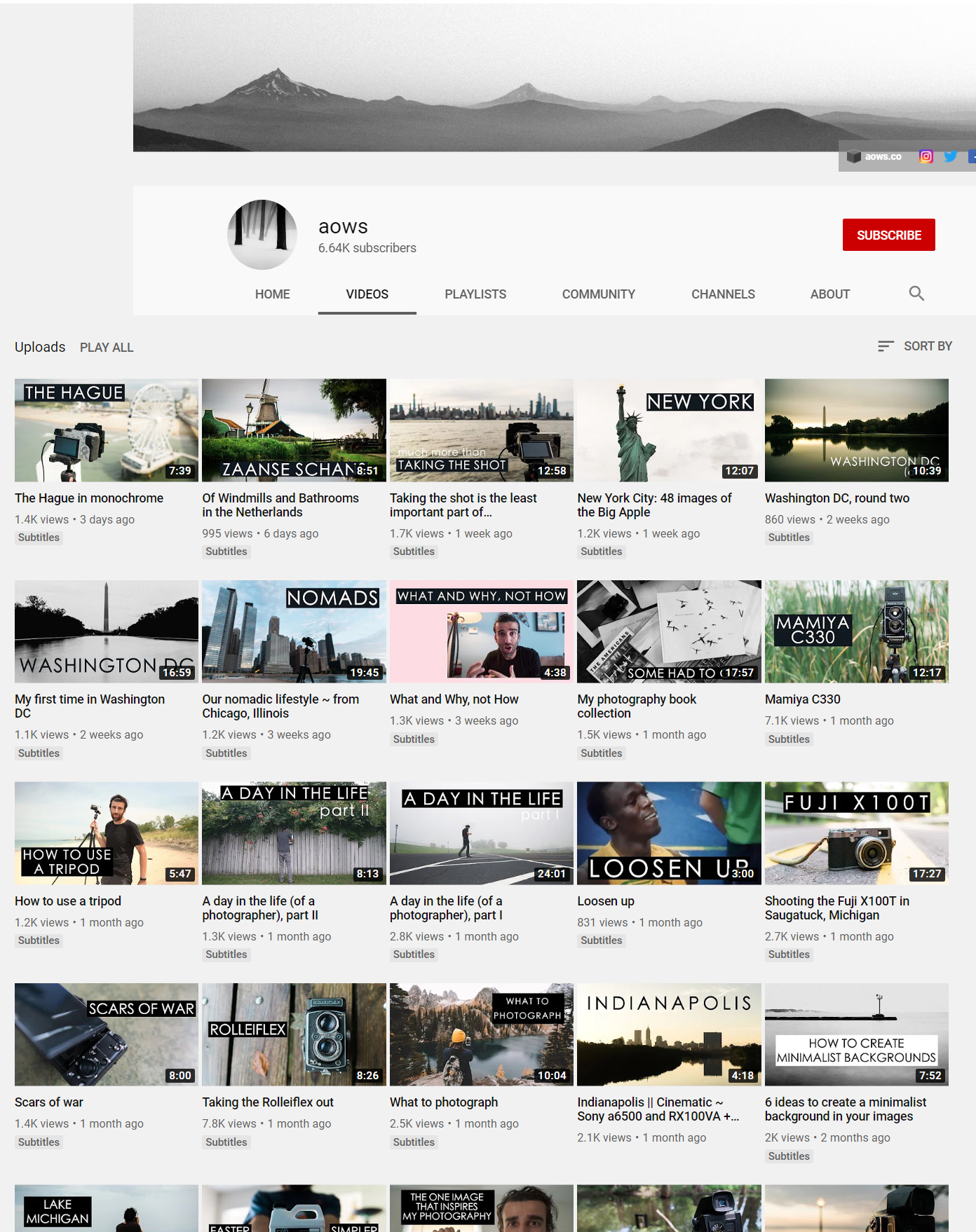Open the New York Statue of Liberty thumbnail
976x1232 pixels.
click(x=669, y=430)
